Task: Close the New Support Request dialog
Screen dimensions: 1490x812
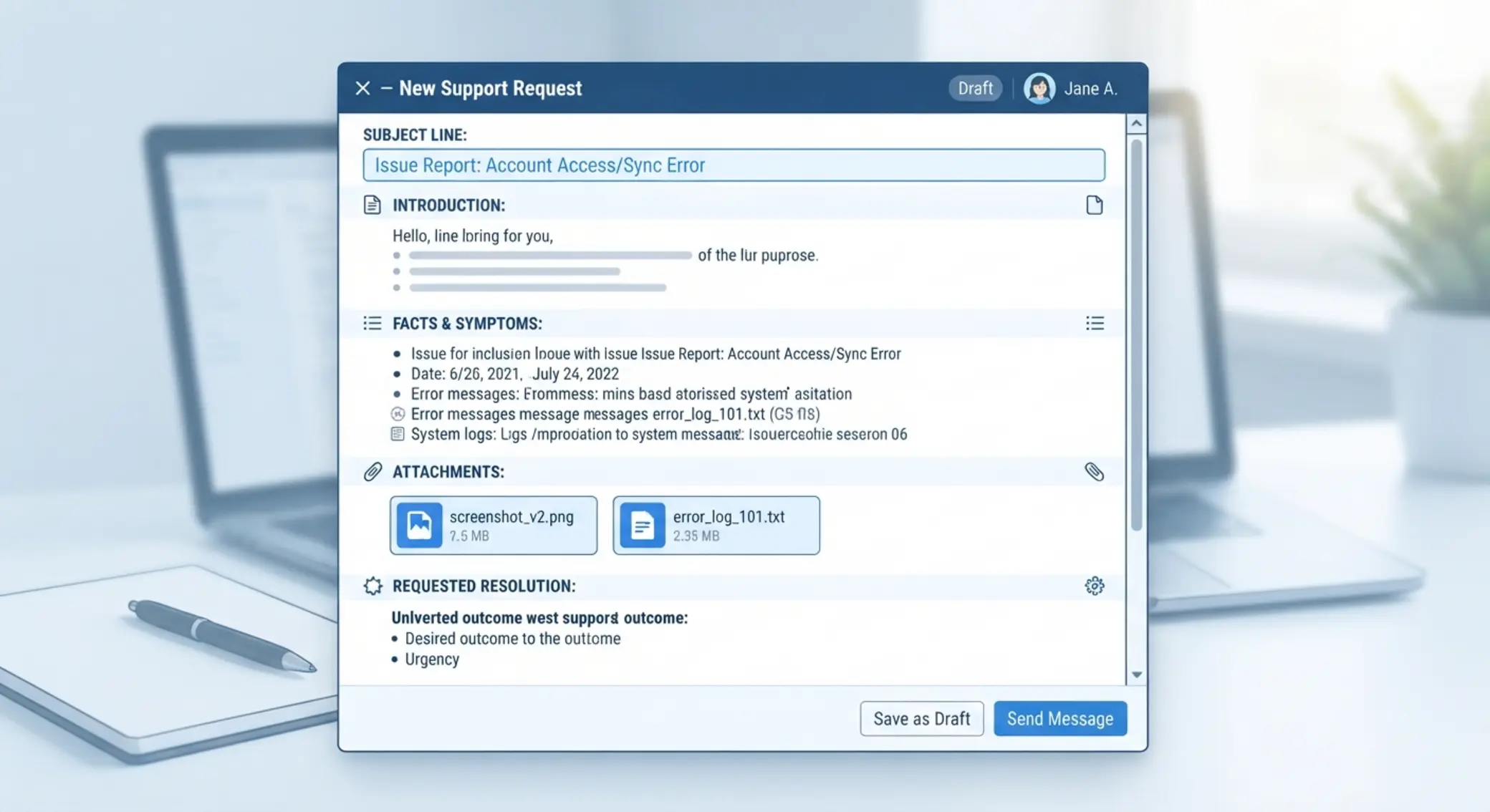Action: 362,88
